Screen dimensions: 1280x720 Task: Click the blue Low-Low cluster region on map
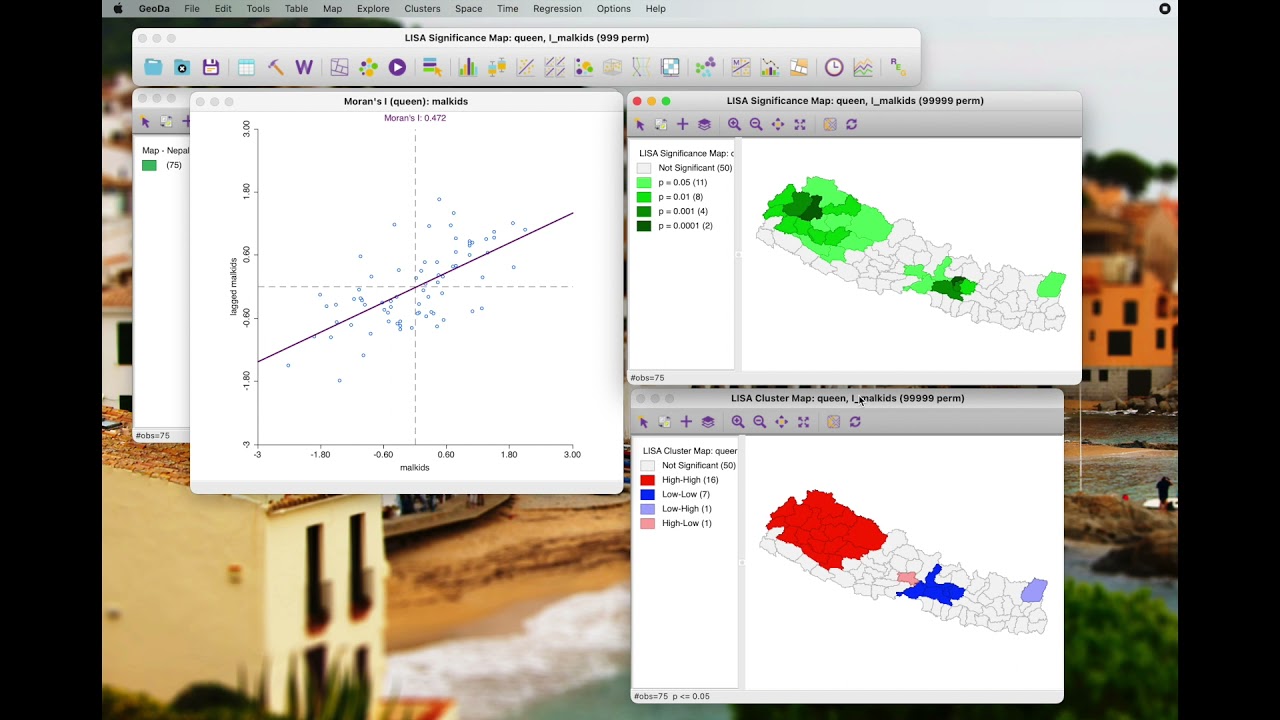(932, 589)
